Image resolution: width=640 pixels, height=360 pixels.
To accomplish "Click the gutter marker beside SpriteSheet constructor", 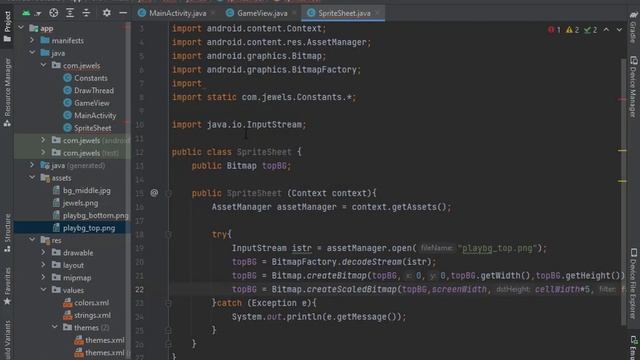I will 154,193.
